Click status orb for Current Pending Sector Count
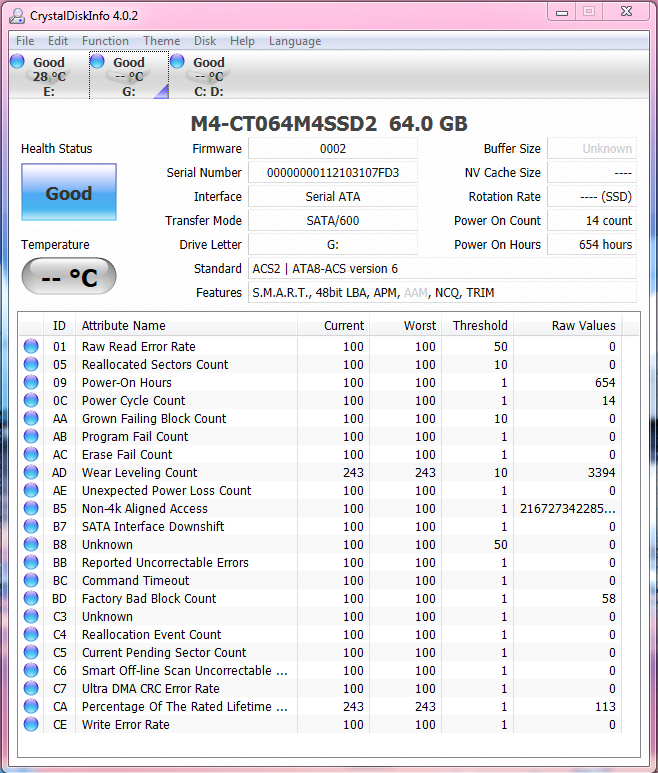This screenshot has height=773, width=658. click(31, 652)
